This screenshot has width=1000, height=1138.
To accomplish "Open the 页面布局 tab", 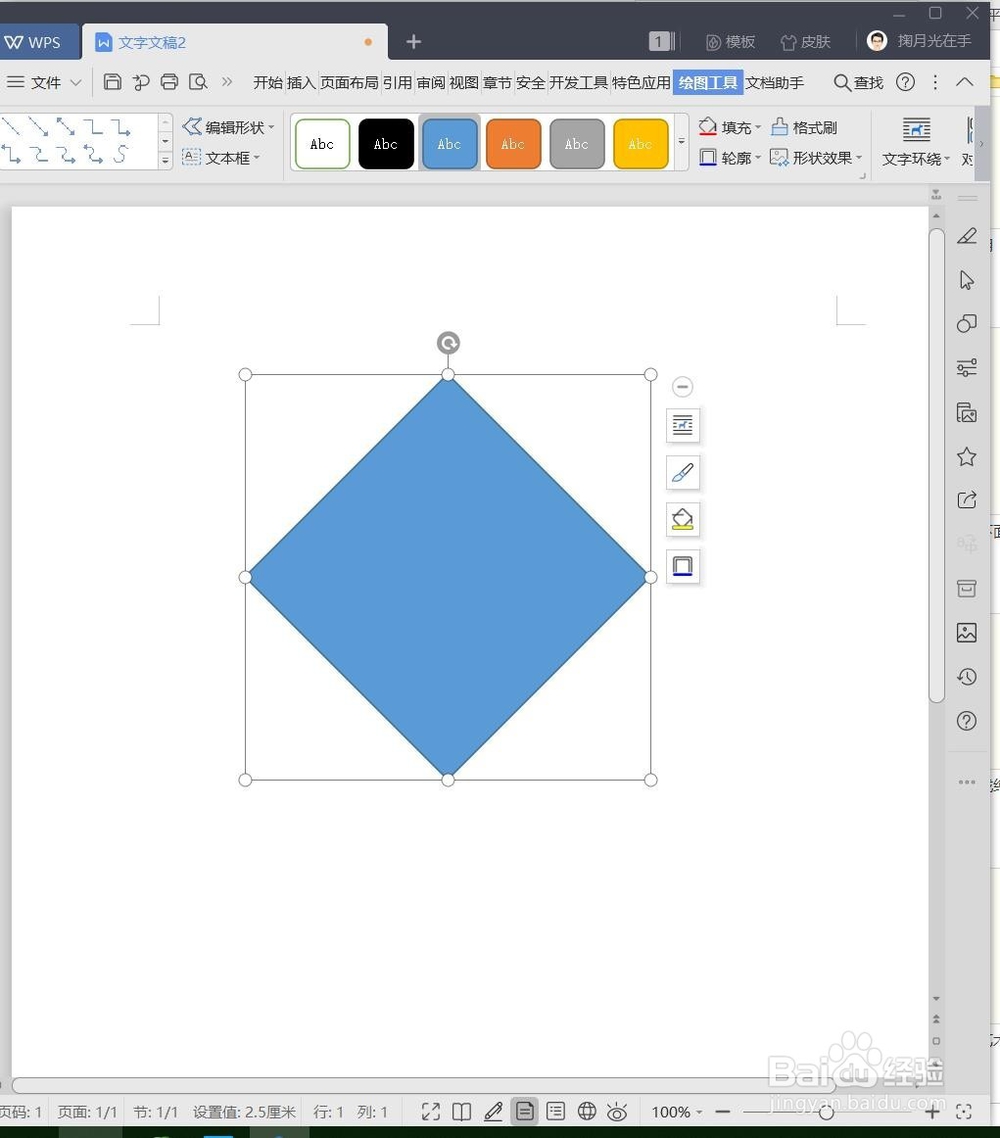I will 349,83.
